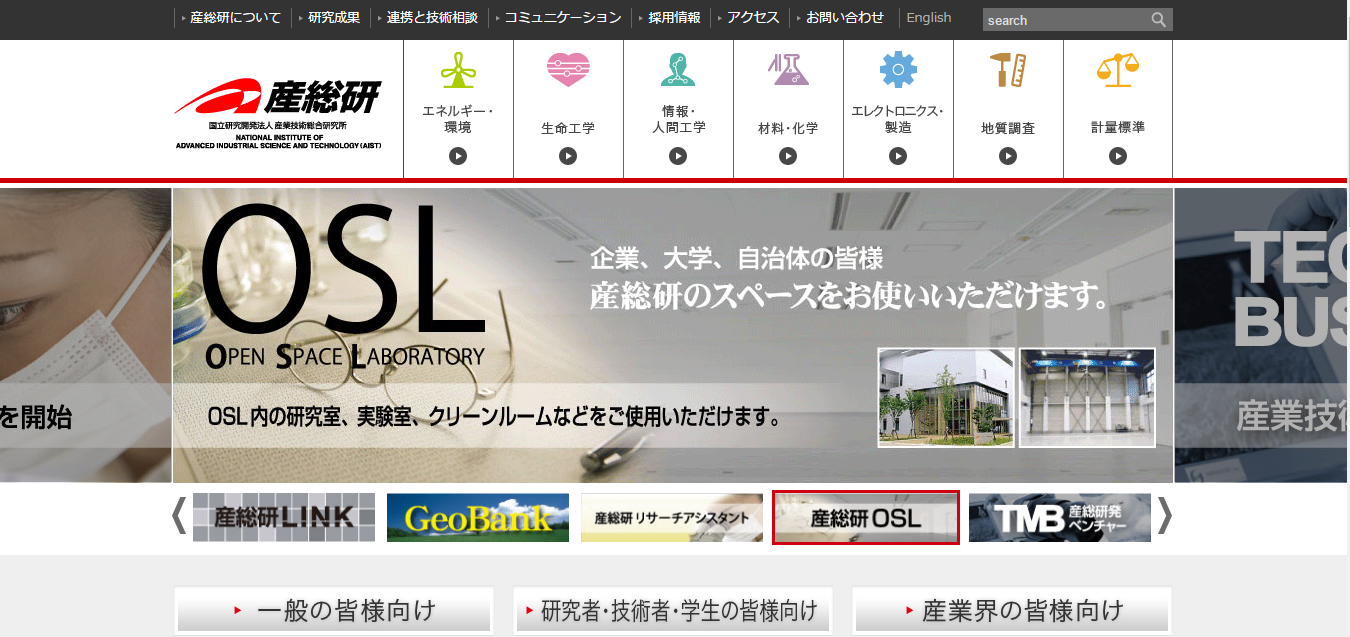Click the OSL内の研究室 description text
Image resolution: width=1350 pixels, height=637 pixels.
496,416
